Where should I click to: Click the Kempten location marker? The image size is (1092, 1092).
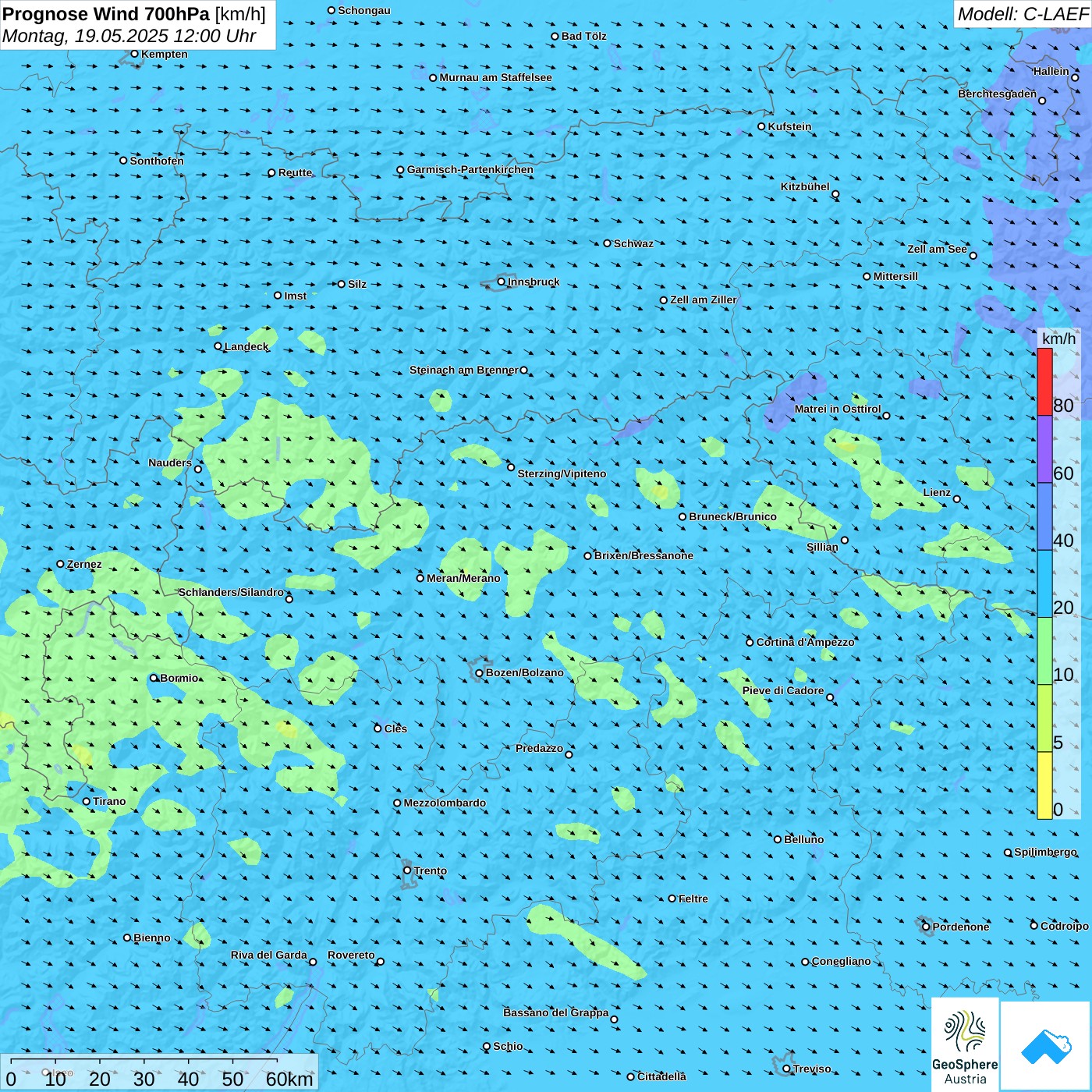click(x=135, y=54)
